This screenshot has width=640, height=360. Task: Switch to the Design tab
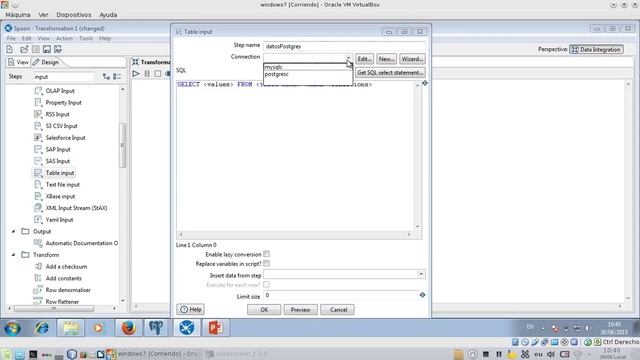[46, 62]
